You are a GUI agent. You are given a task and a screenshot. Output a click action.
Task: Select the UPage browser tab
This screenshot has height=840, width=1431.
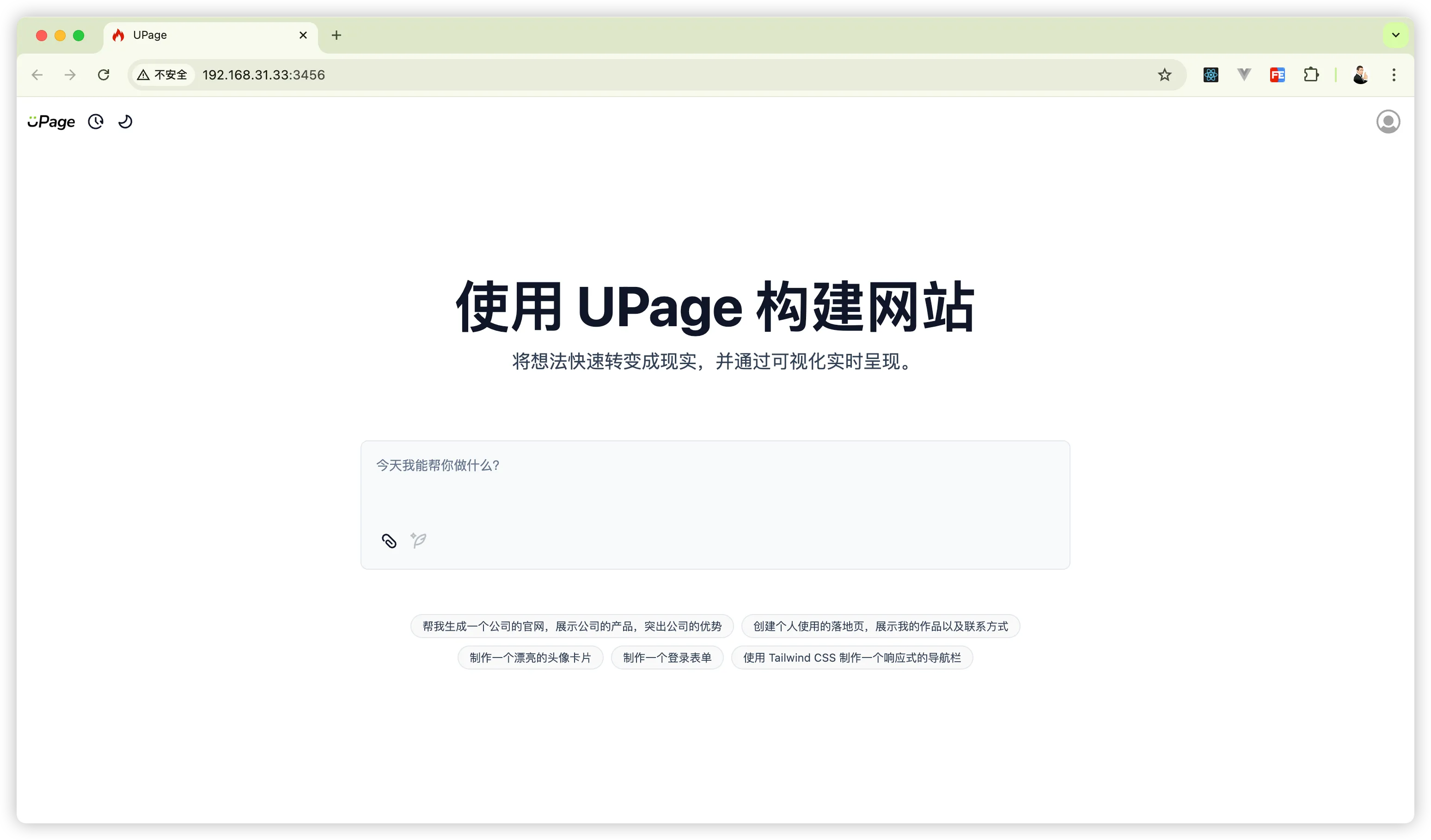(210, 36)
